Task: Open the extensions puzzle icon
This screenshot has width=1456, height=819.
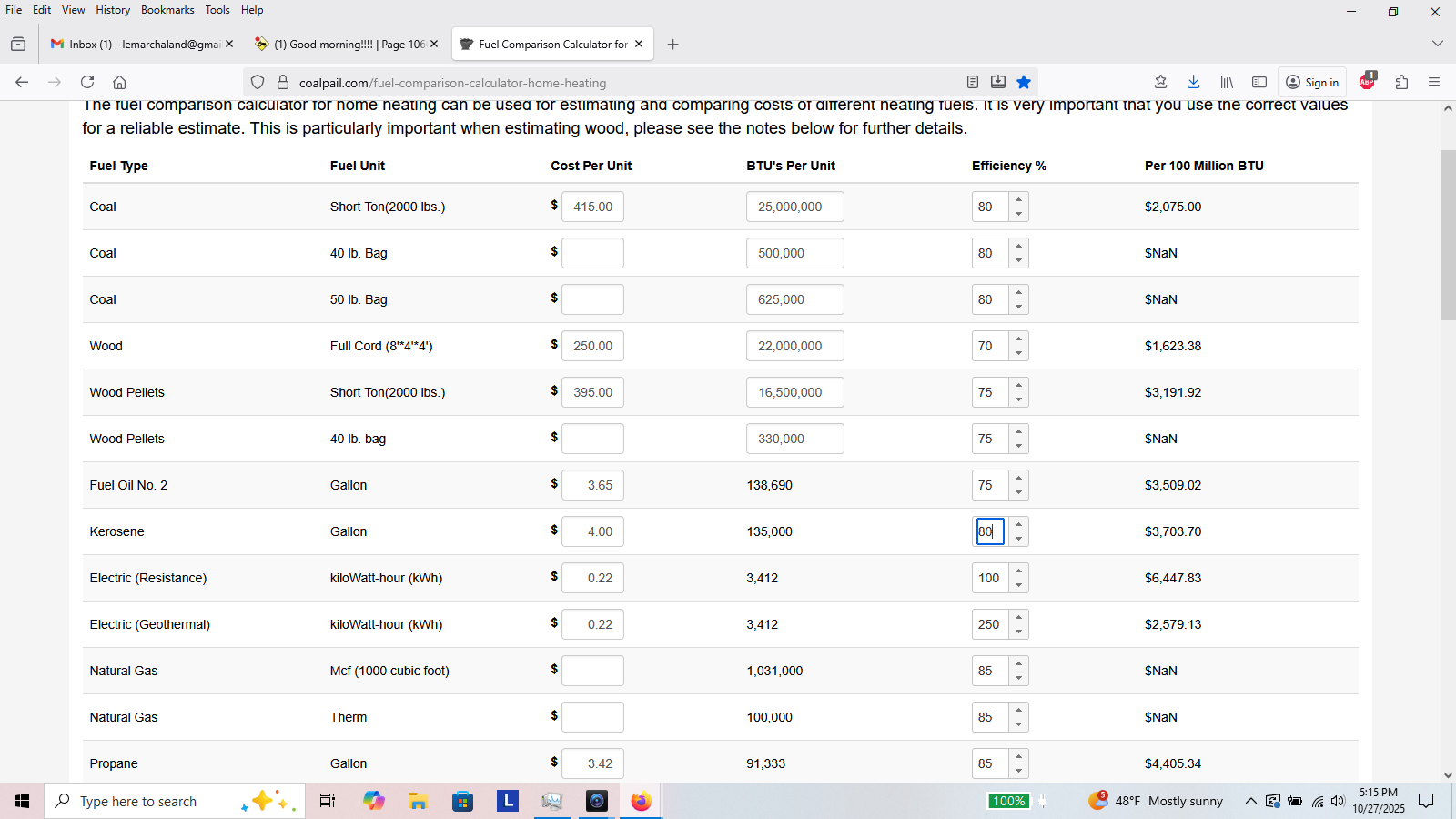Action: click(1401, 82)
